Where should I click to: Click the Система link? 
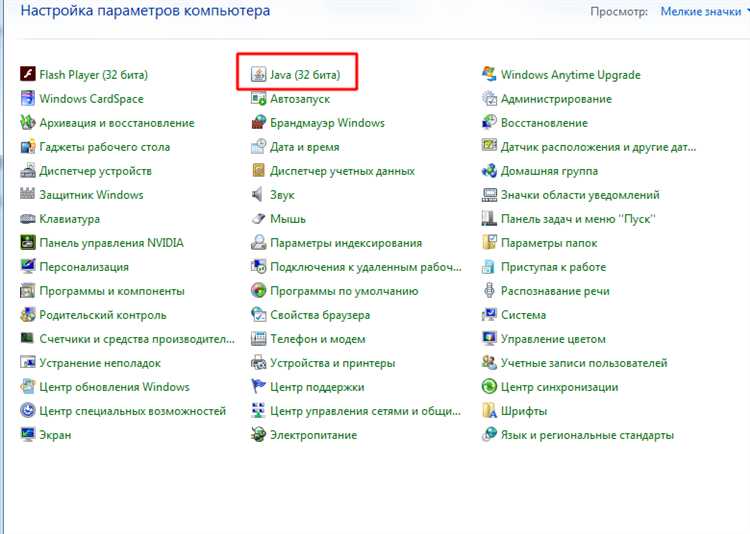pyautogui.click(x=523, y=315)
